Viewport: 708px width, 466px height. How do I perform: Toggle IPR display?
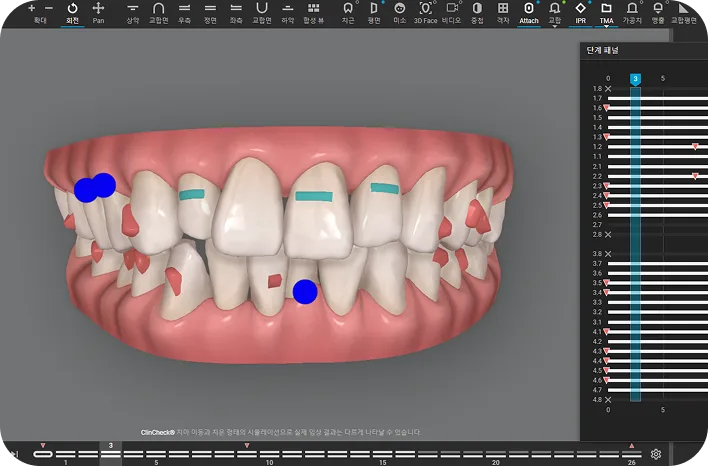coord(581,13)
